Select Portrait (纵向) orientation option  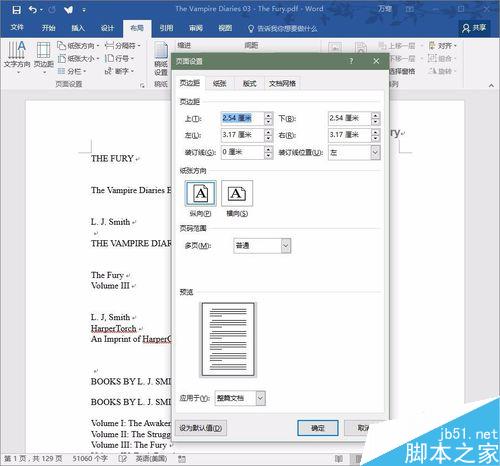pyautogui.click(x=200, y=193)
